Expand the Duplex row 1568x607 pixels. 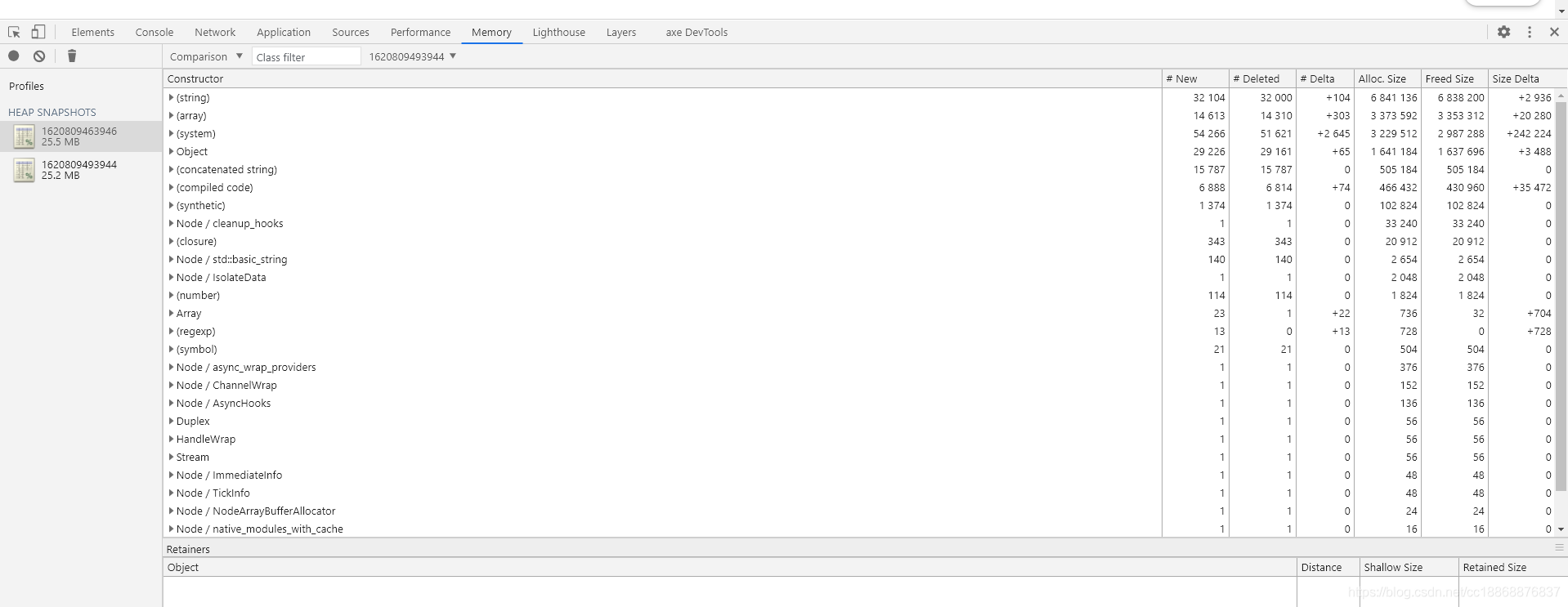point(171,421)
